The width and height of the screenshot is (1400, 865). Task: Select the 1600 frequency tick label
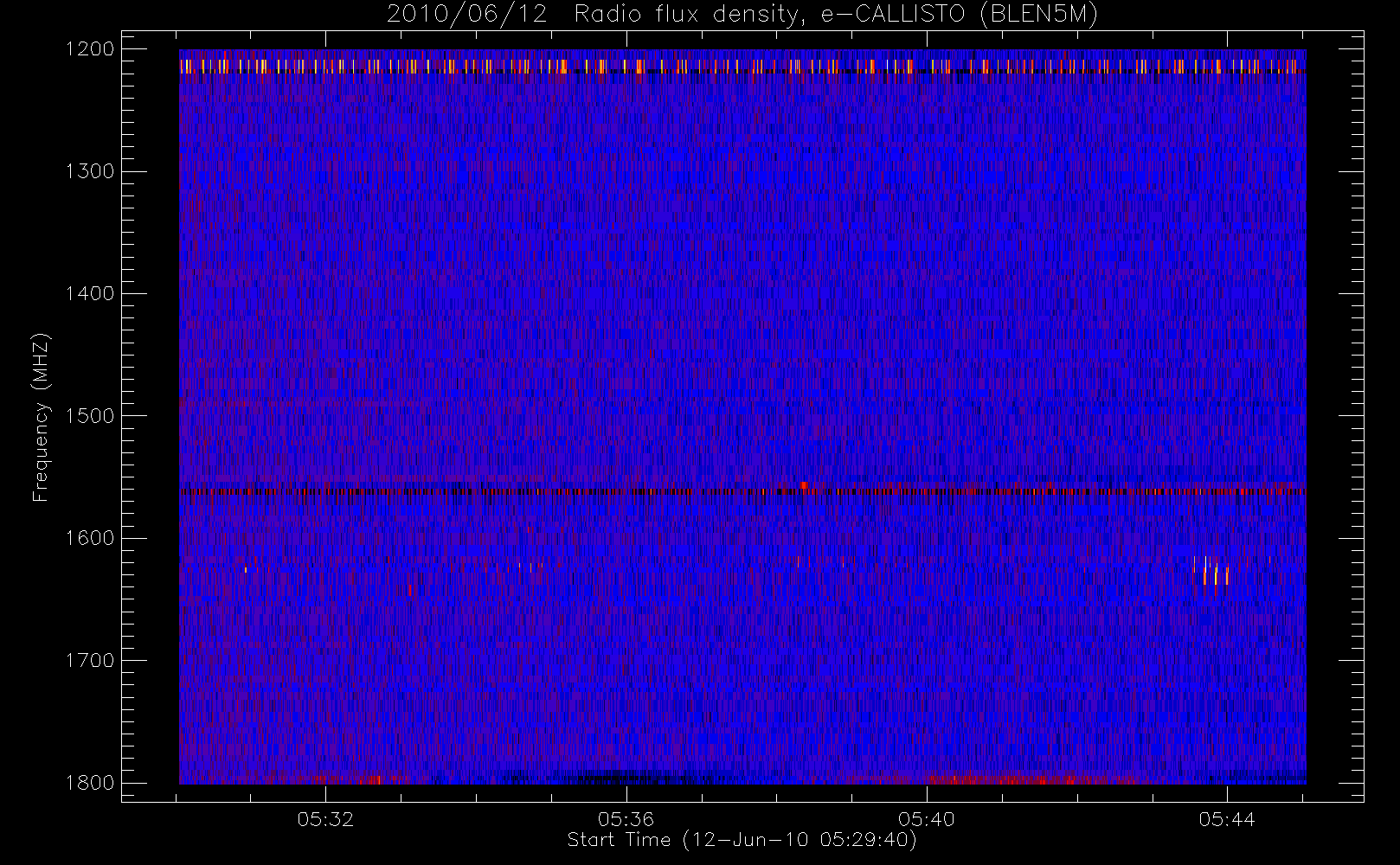point(90,538)
